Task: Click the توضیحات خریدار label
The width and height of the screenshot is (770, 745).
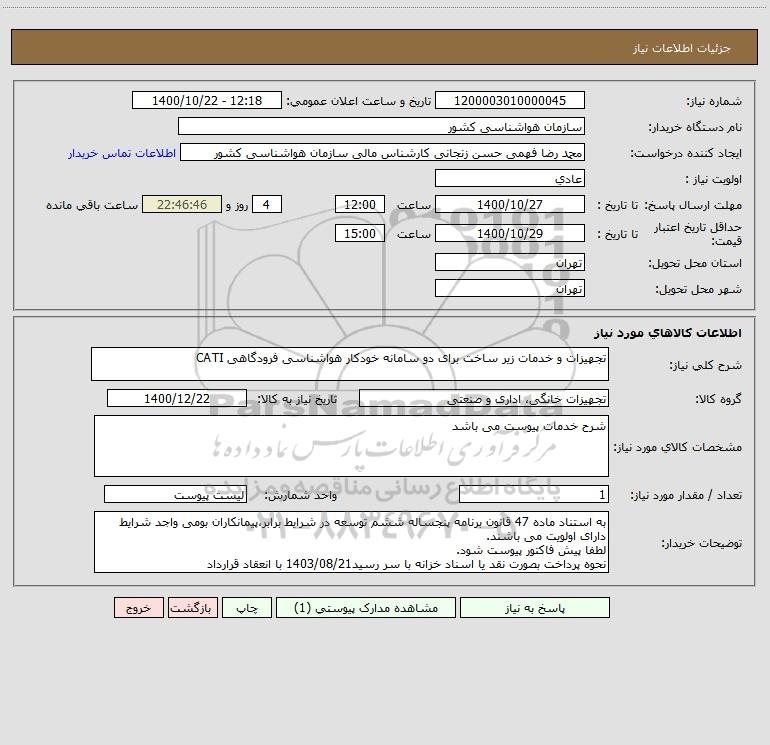Action: pos(701,543)
